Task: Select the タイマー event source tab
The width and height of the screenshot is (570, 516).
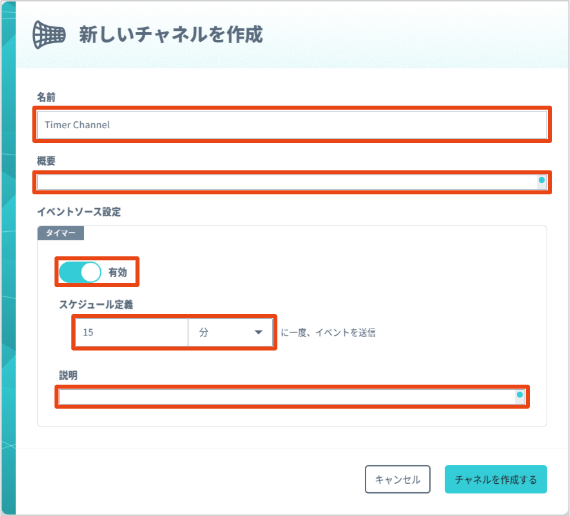Action: (61, 233)
